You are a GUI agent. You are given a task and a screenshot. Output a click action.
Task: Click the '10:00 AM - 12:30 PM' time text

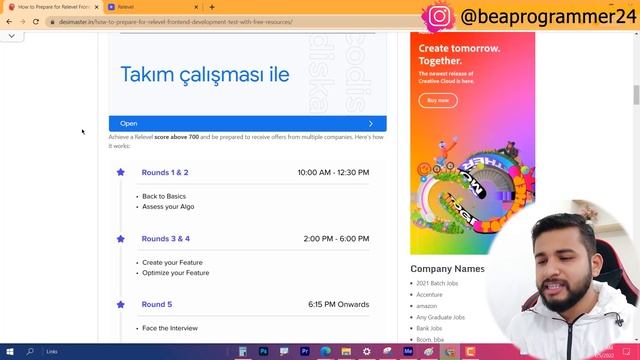pyautogui.click(x=333, y=173)
